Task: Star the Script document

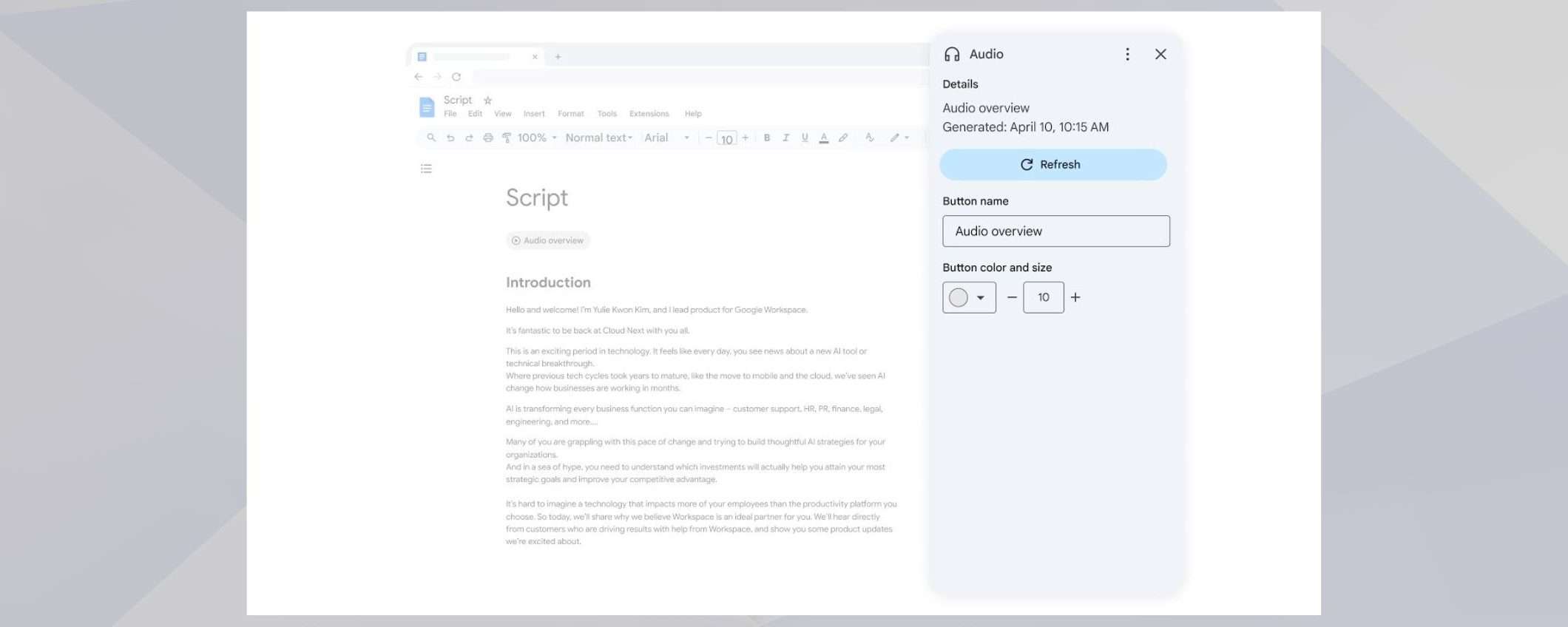Action: [x=487, y=101]
